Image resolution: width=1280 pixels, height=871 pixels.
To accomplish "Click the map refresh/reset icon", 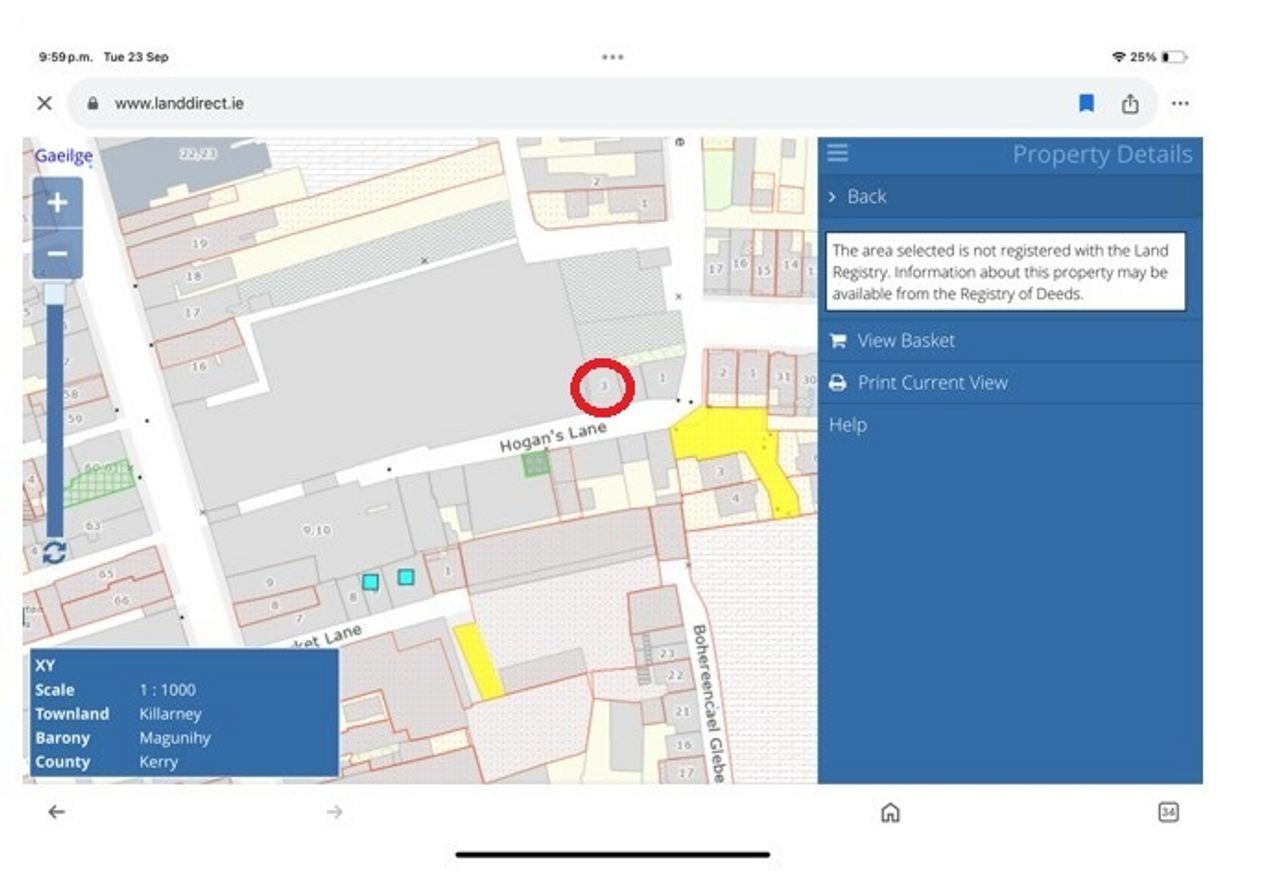I will coord(55,552).
